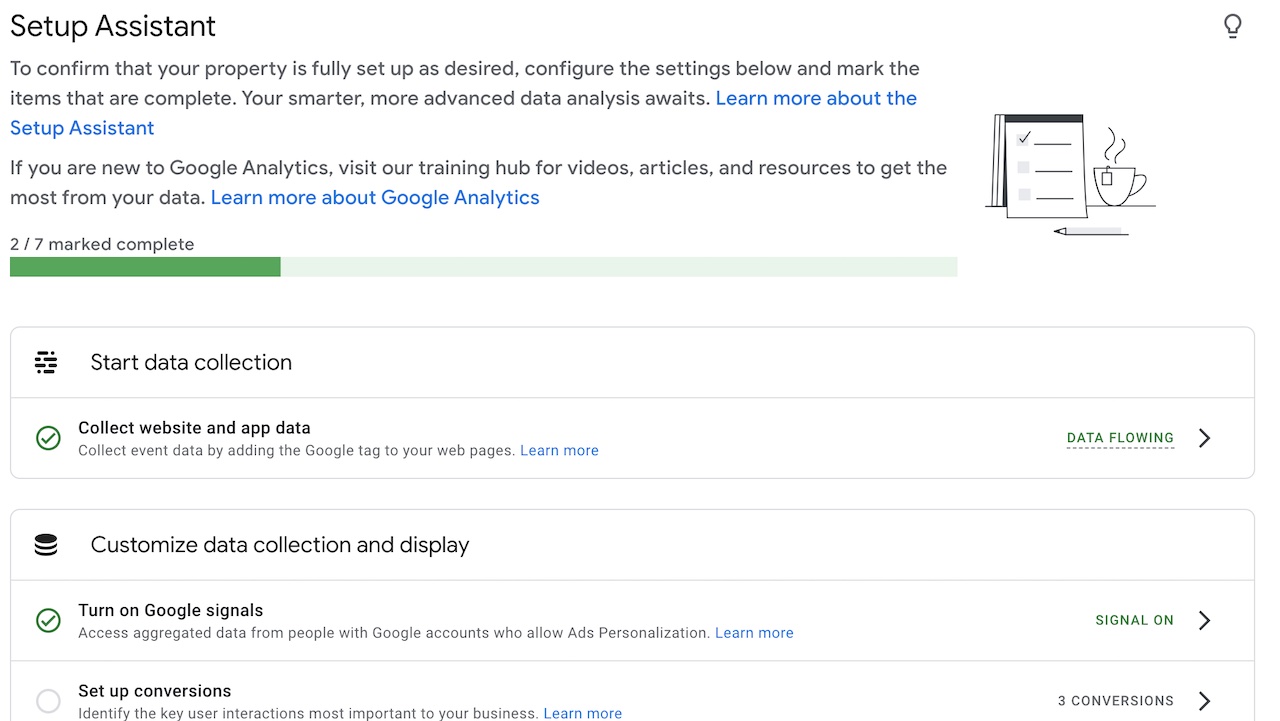Expand the Collect website and app data row
1280x721 pixels.
1205,438
